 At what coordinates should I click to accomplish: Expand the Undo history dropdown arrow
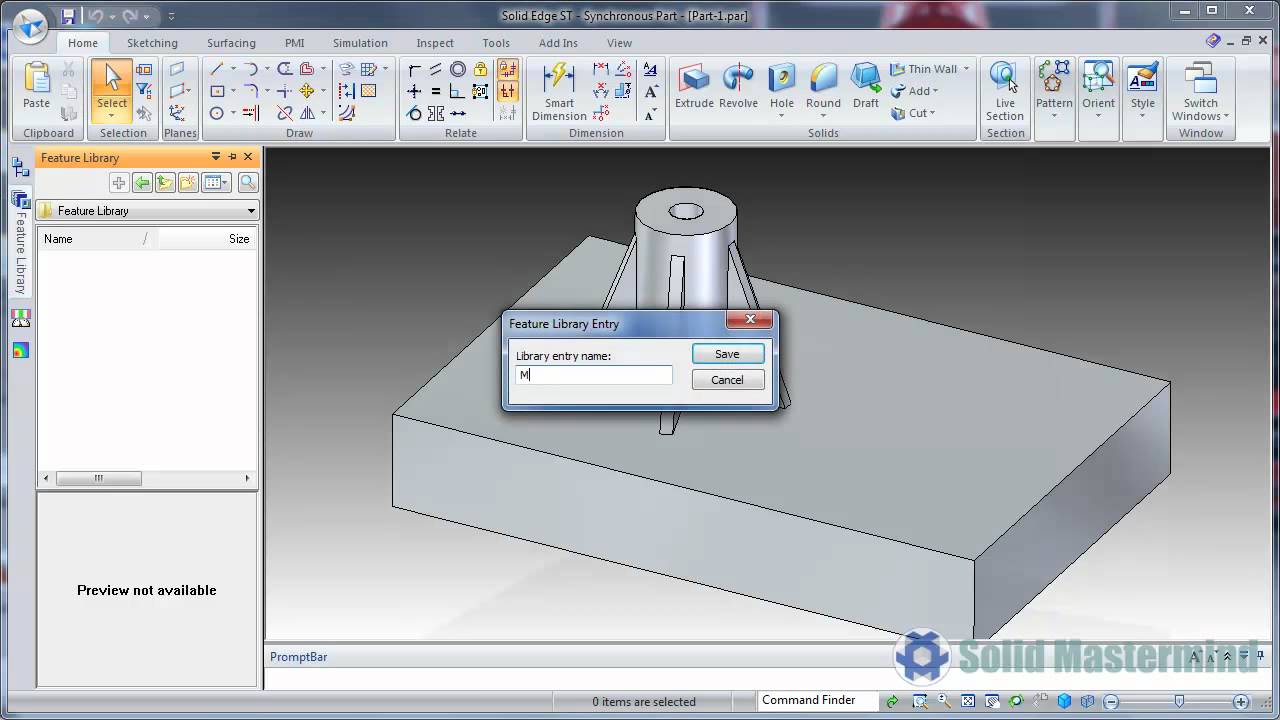click(111, 17)
